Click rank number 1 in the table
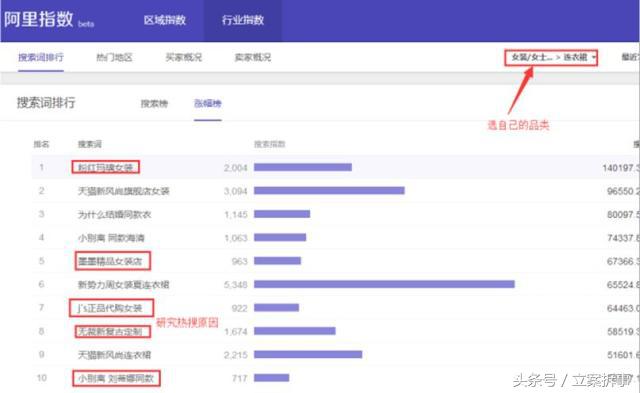Screen dimensions: 640x393 (42, 167)
